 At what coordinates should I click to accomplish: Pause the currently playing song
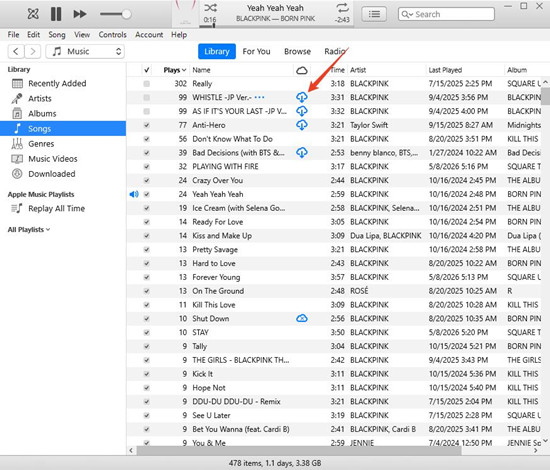pyautogui.click(x=56, y=14)
